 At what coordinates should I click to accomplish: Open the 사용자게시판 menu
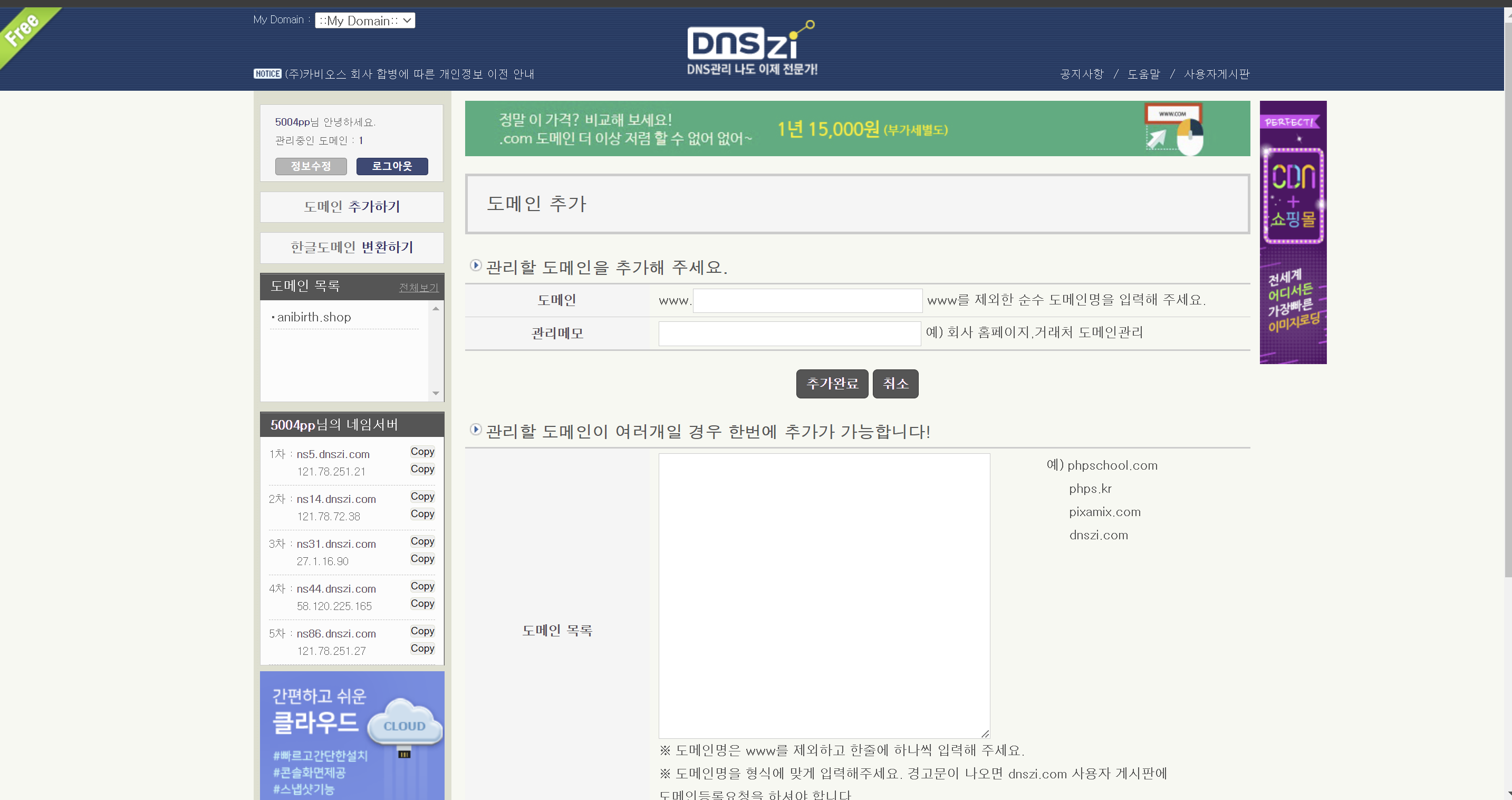click(1216, 74)
